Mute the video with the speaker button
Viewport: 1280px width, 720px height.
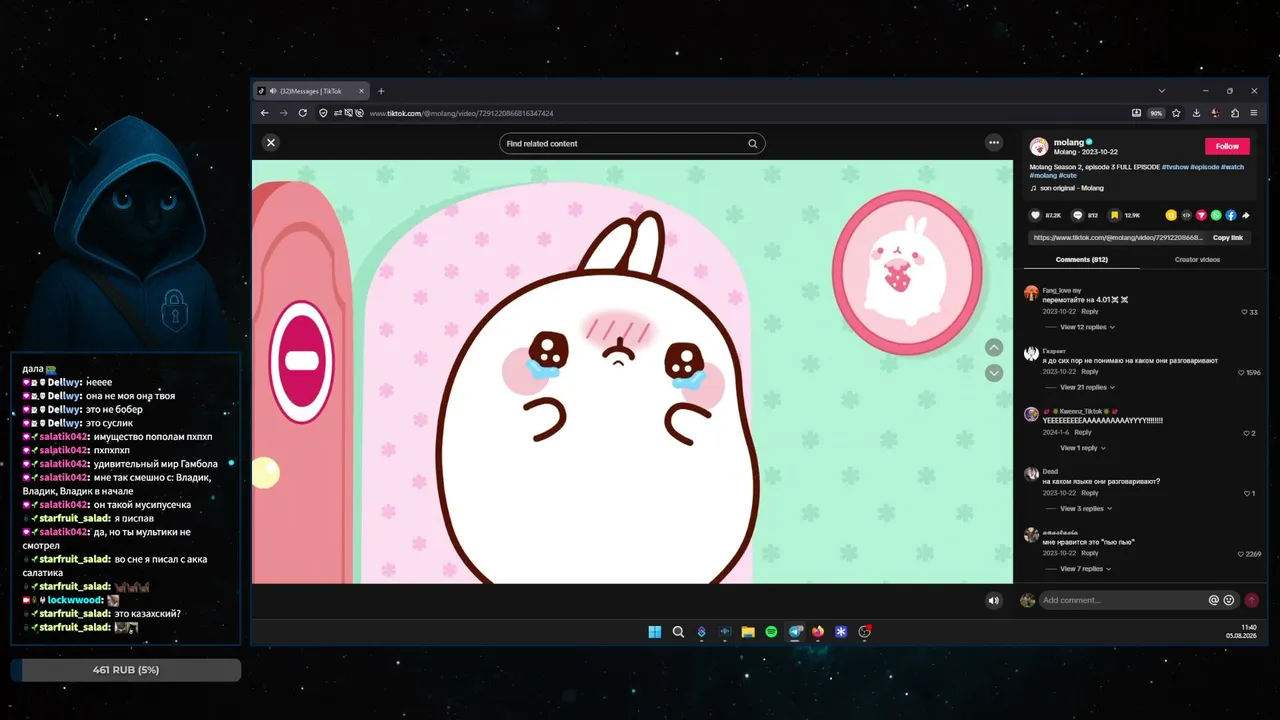pyautogui.click(x=993, y=600)
